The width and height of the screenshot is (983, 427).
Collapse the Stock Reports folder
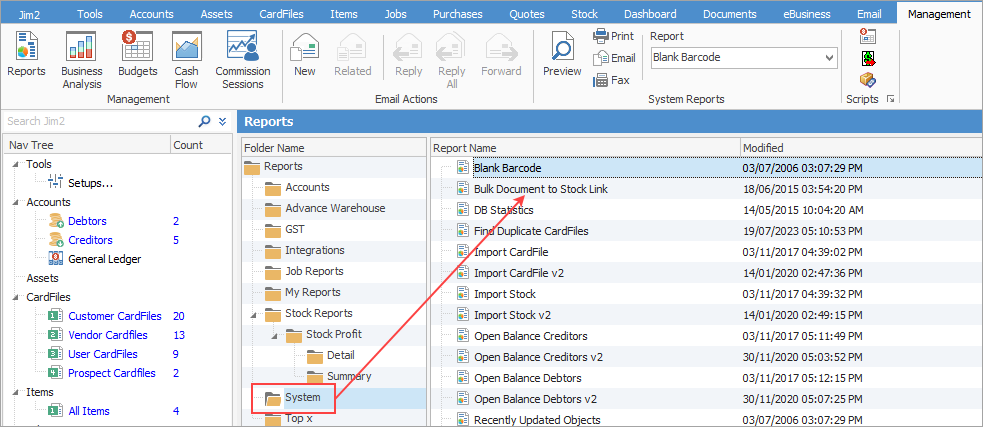click(x=252, y=314)
